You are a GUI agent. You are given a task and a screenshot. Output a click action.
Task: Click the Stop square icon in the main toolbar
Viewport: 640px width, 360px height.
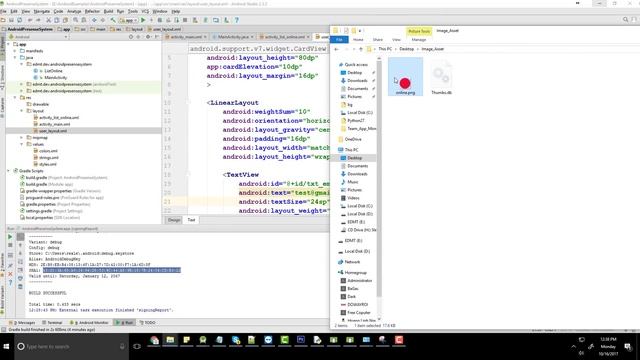[185, 20]
